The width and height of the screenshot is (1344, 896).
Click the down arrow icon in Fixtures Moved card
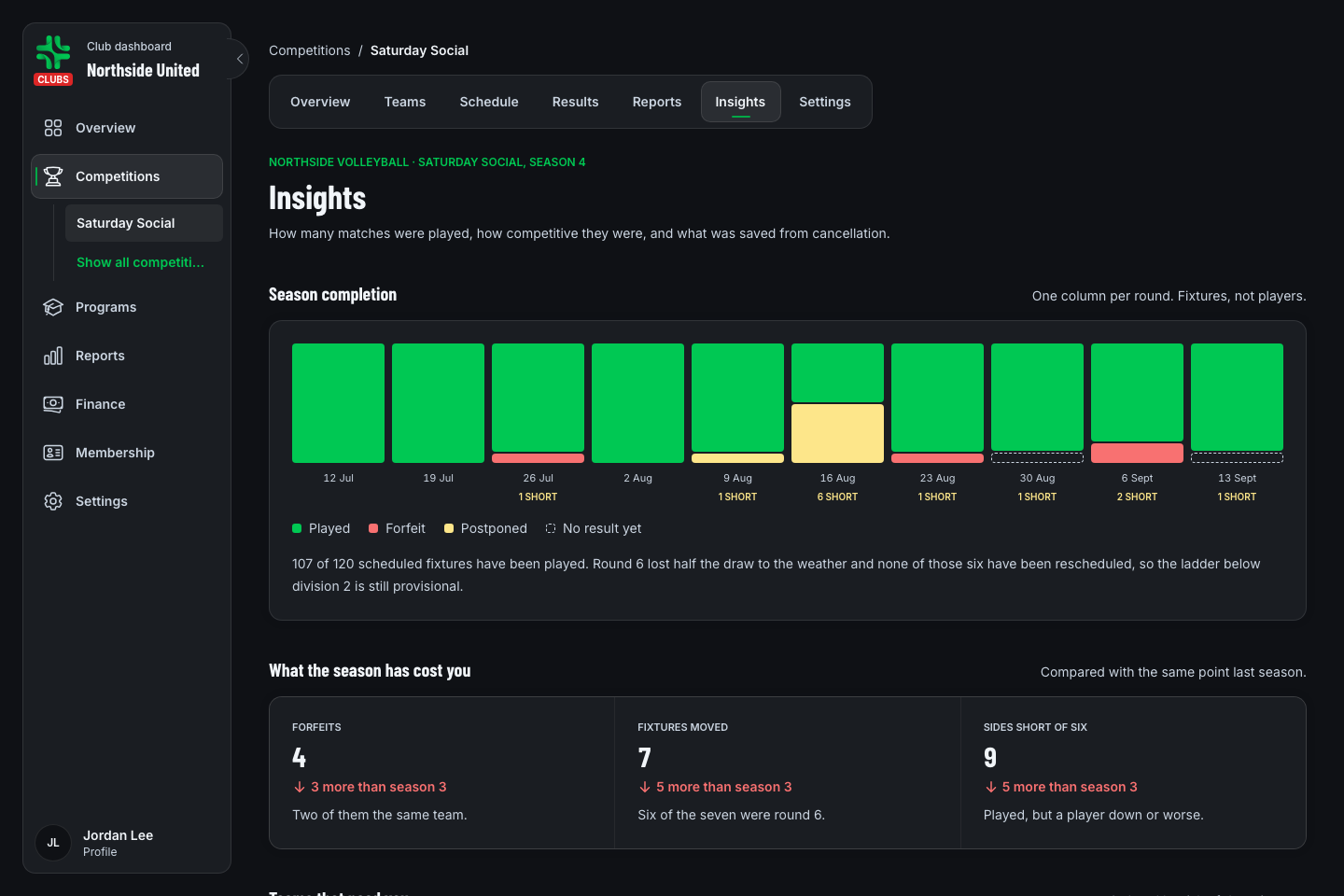click(645, 787)
